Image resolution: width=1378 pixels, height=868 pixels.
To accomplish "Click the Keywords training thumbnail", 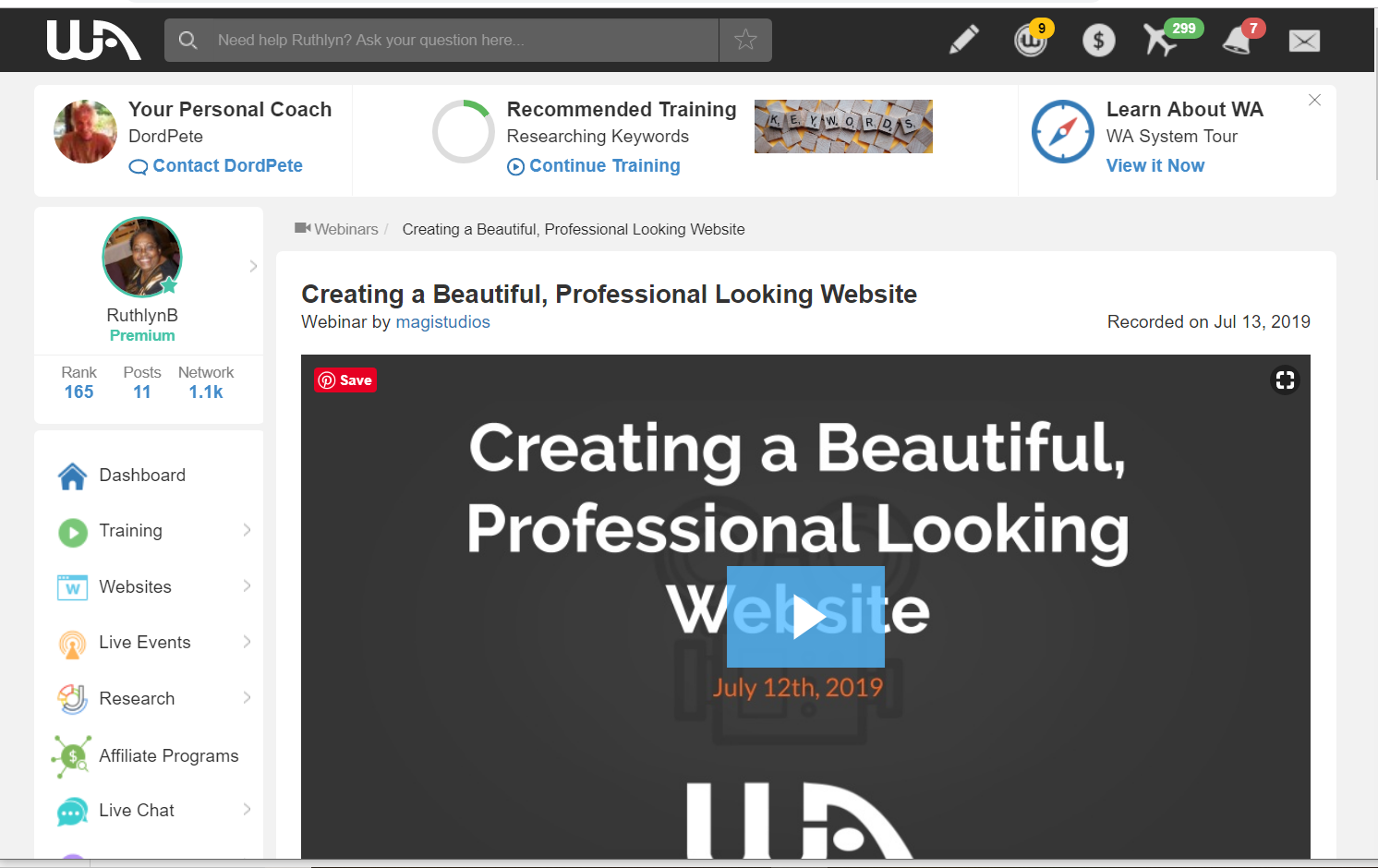I will (843, 127).
